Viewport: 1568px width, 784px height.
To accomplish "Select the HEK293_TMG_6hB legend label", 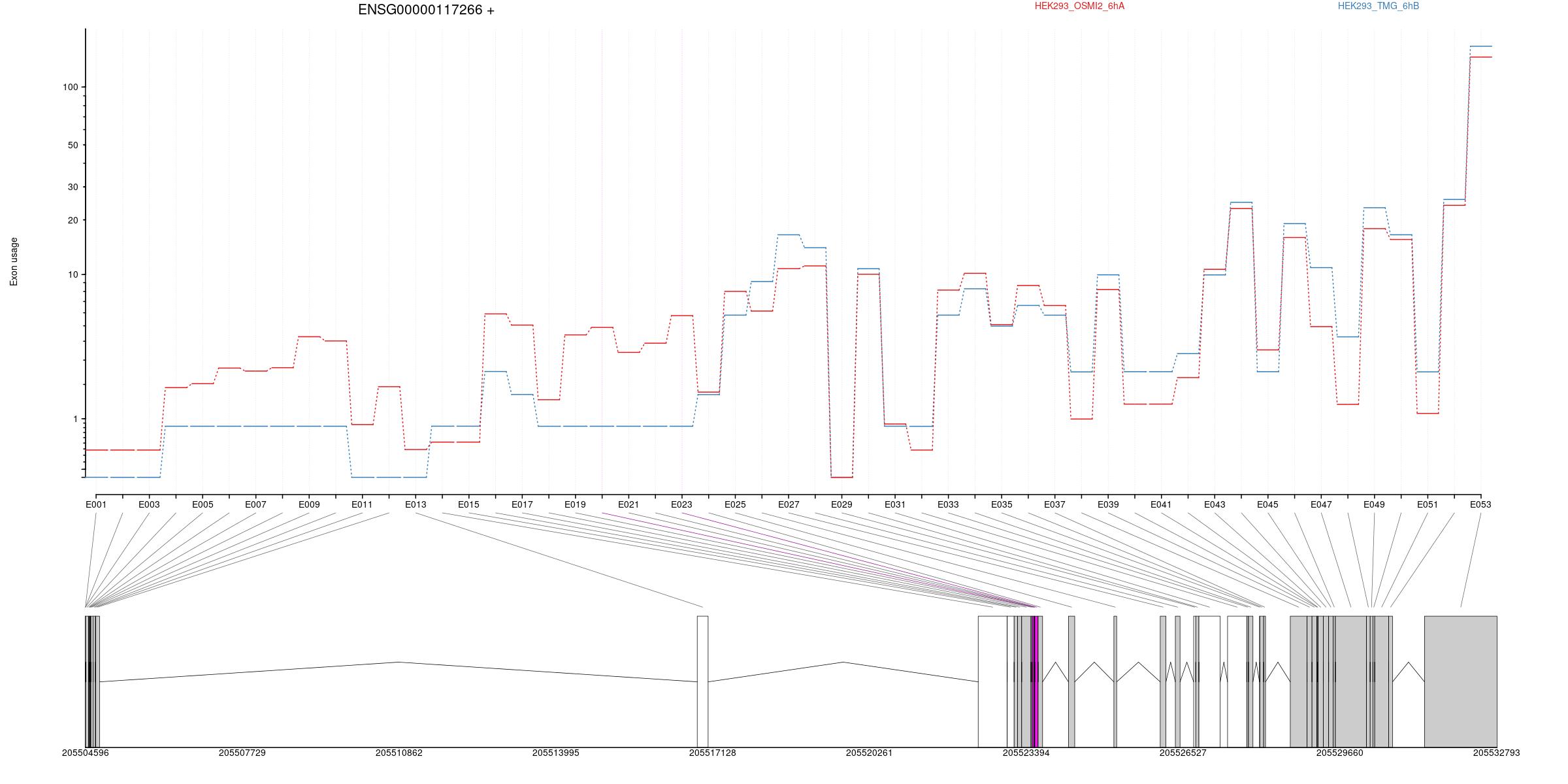I will (x=1379, y=6).
